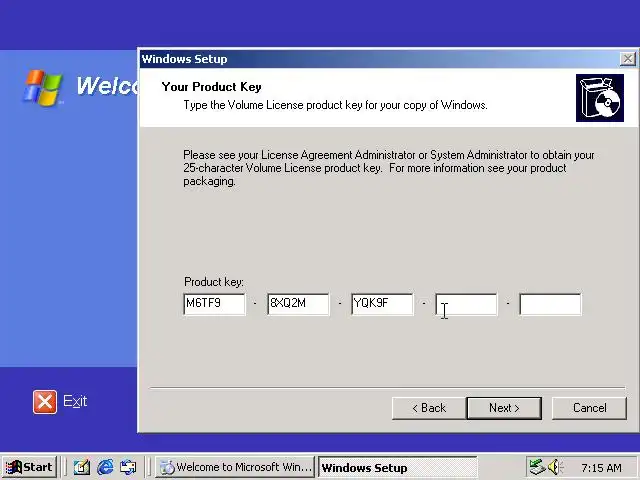Open the volume speaker tray icon
The image size is (640, 480).
[x=555, y=467]
